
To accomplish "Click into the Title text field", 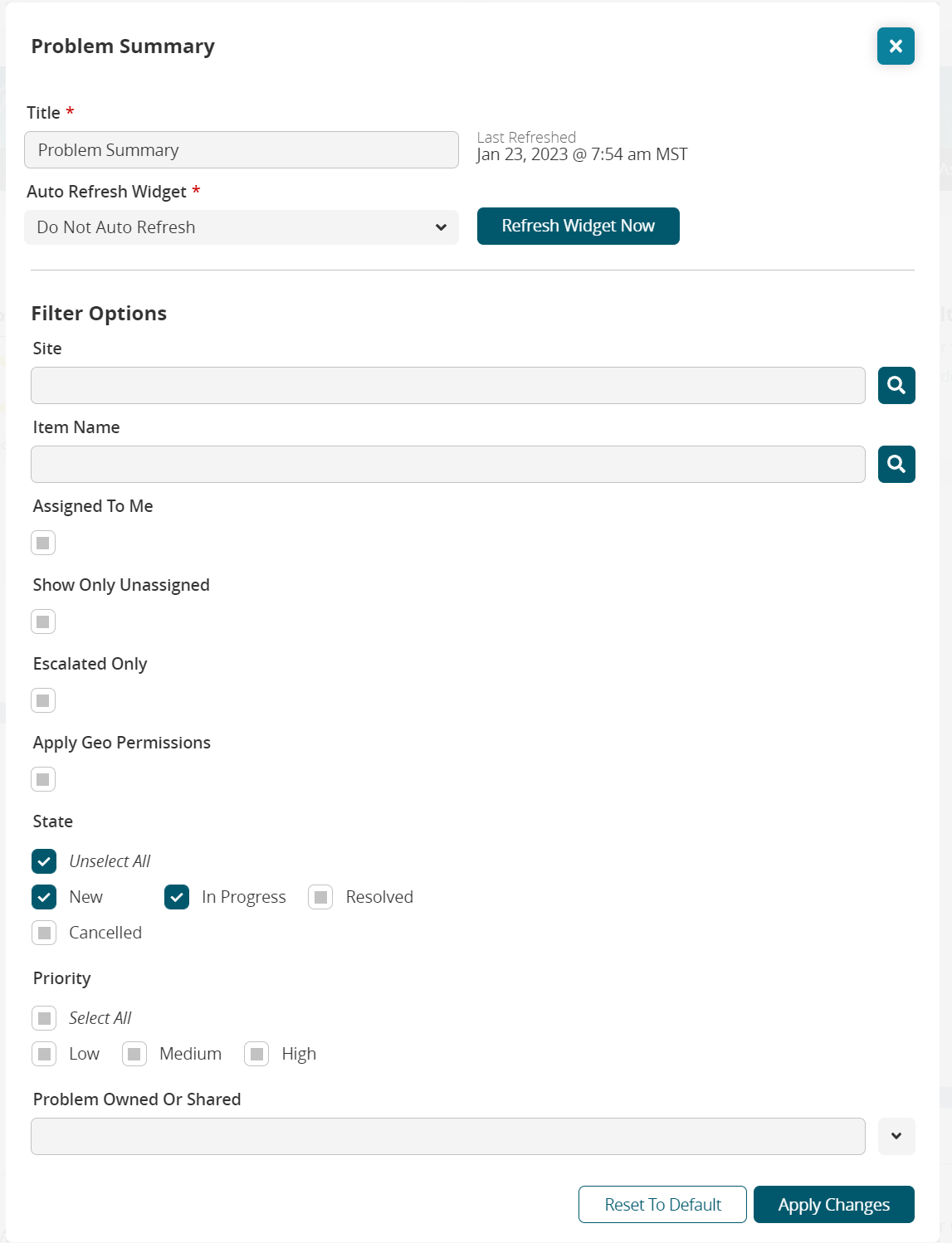I will click(242, 150).
